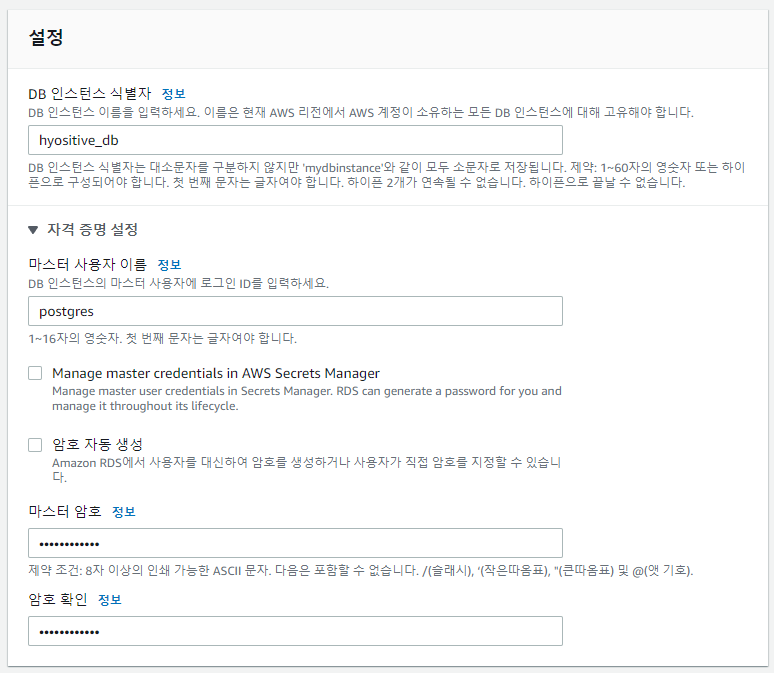Click the 마스터 사용자 이름 label

pos(87,265)
